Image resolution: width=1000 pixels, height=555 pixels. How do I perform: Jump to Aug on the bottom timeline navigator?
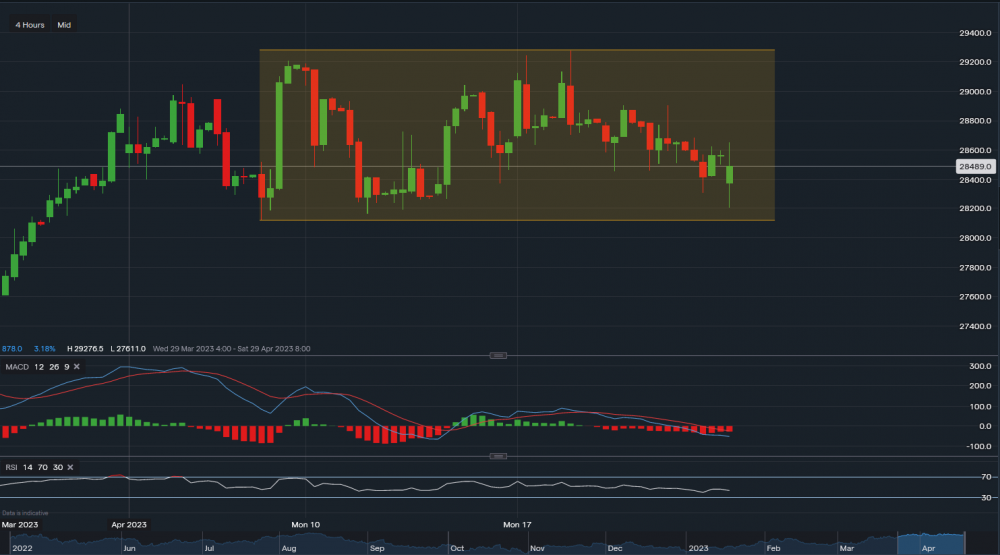point(288,549)
